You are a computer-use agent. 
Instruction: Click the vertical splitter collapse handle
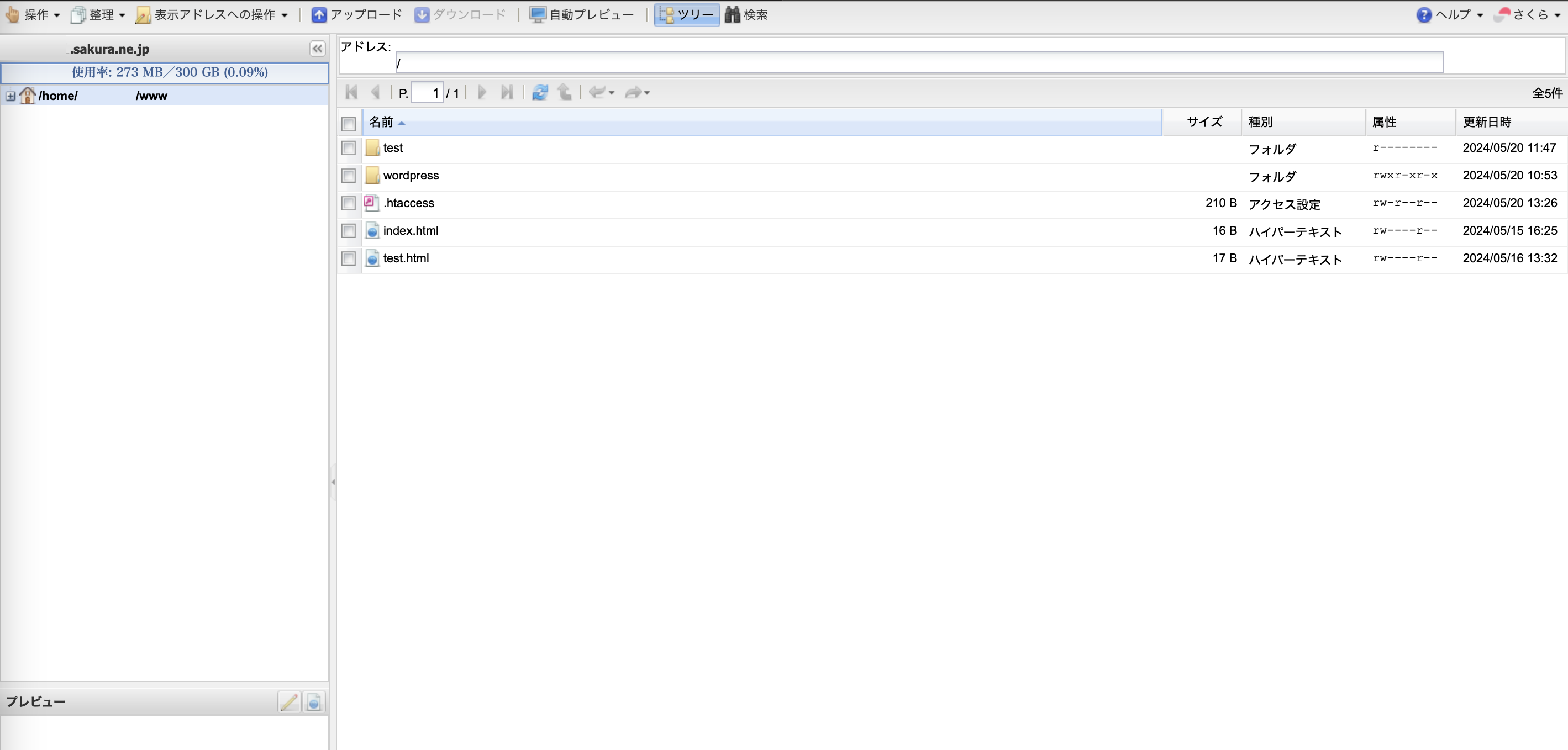[x=333, y=482]
